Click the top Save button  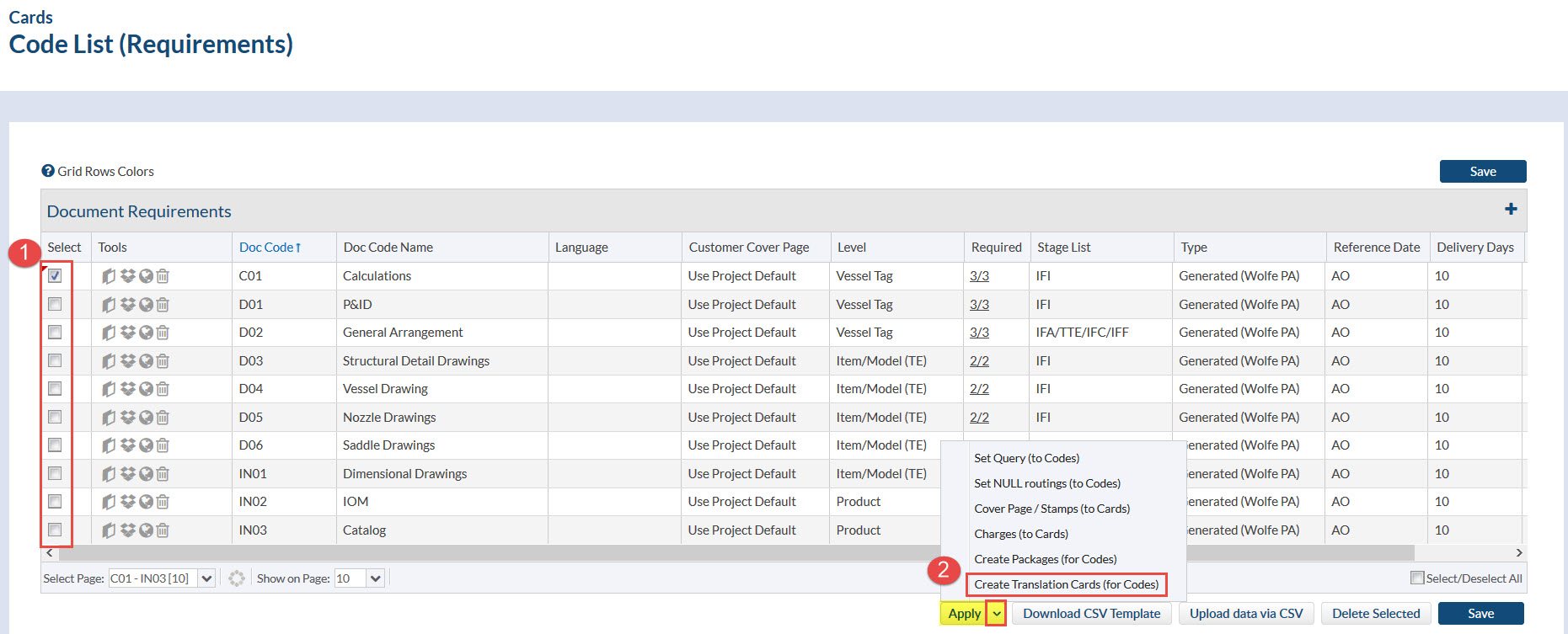tap(1483, 171)
